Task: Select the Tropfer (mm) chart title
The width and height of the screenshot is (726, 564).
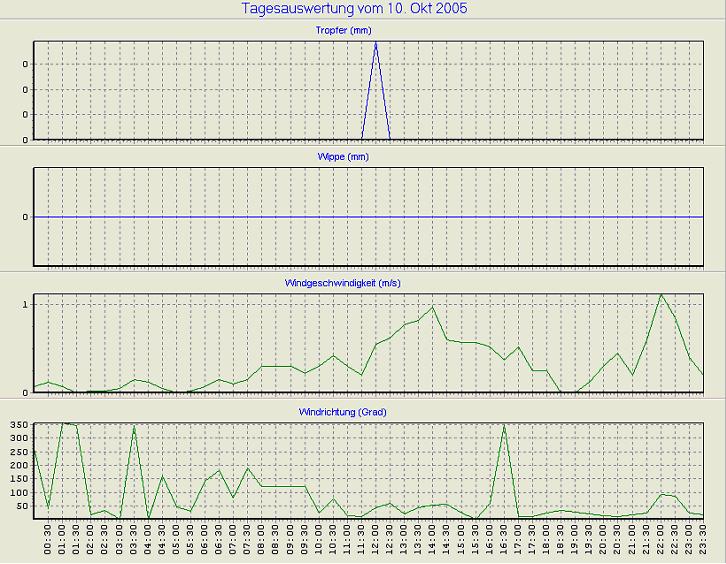Action: point(363,31)
